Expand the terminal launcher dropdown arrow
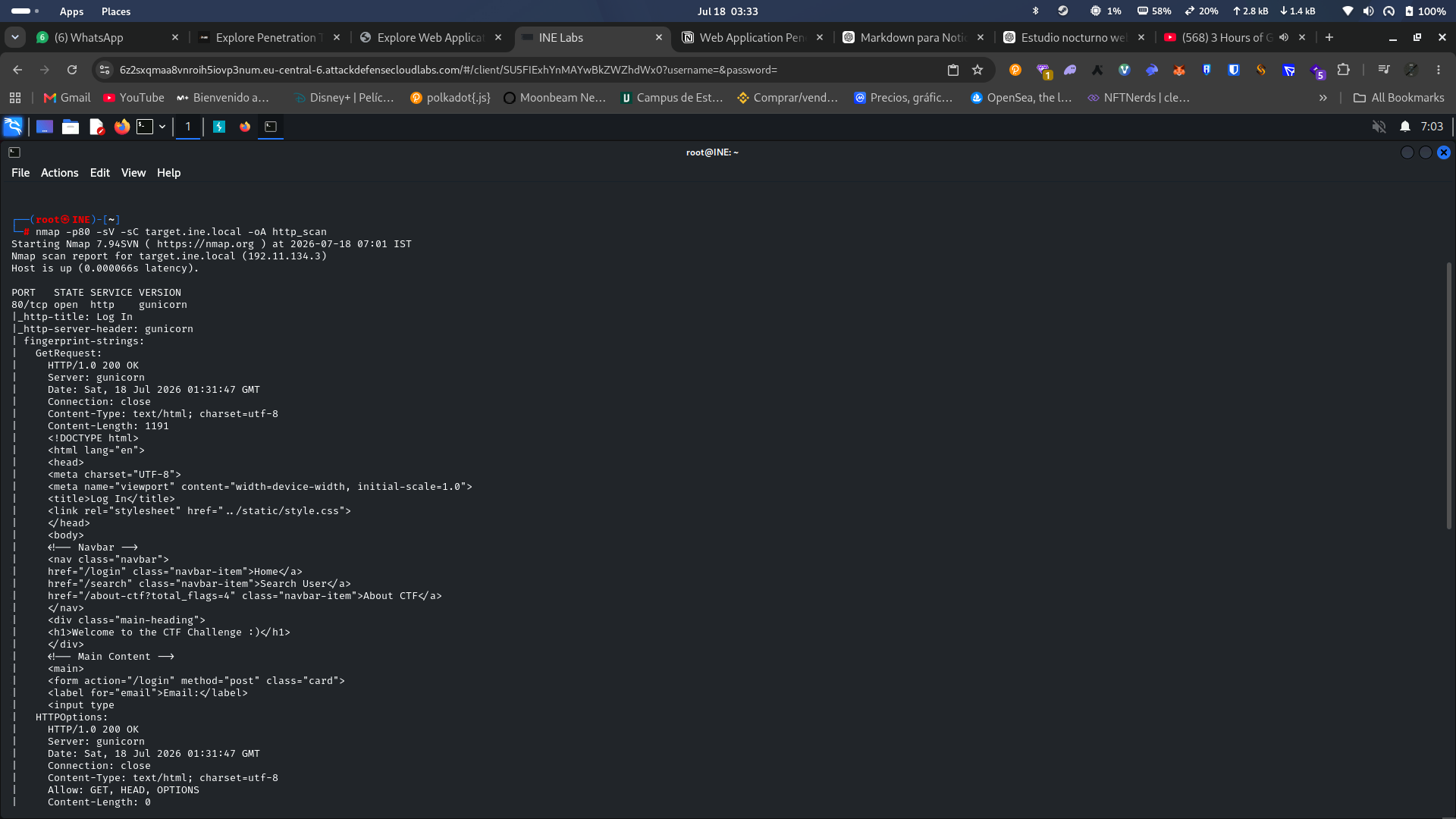 162,127
